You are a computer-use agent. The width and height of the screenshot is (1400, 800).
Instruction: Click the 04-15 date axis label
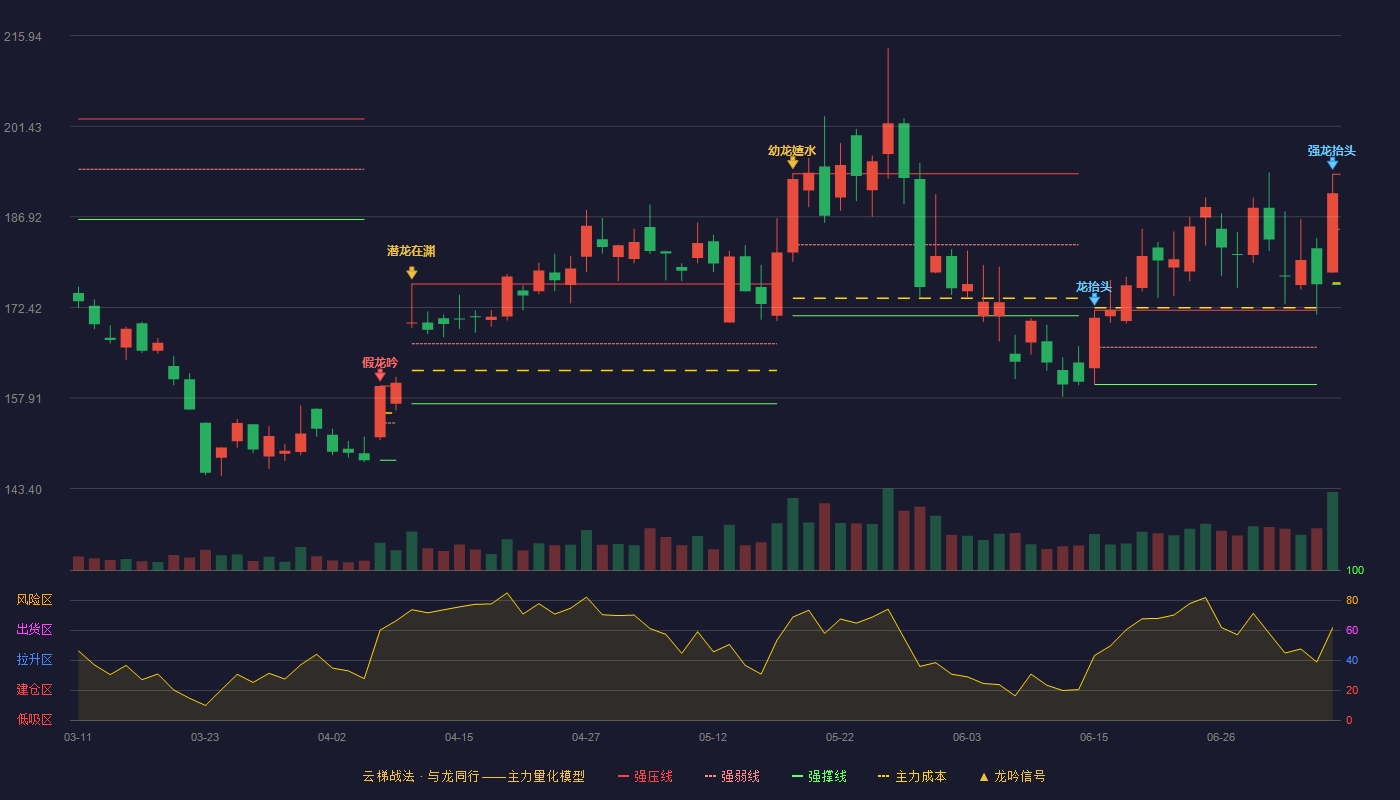[459, 737]
